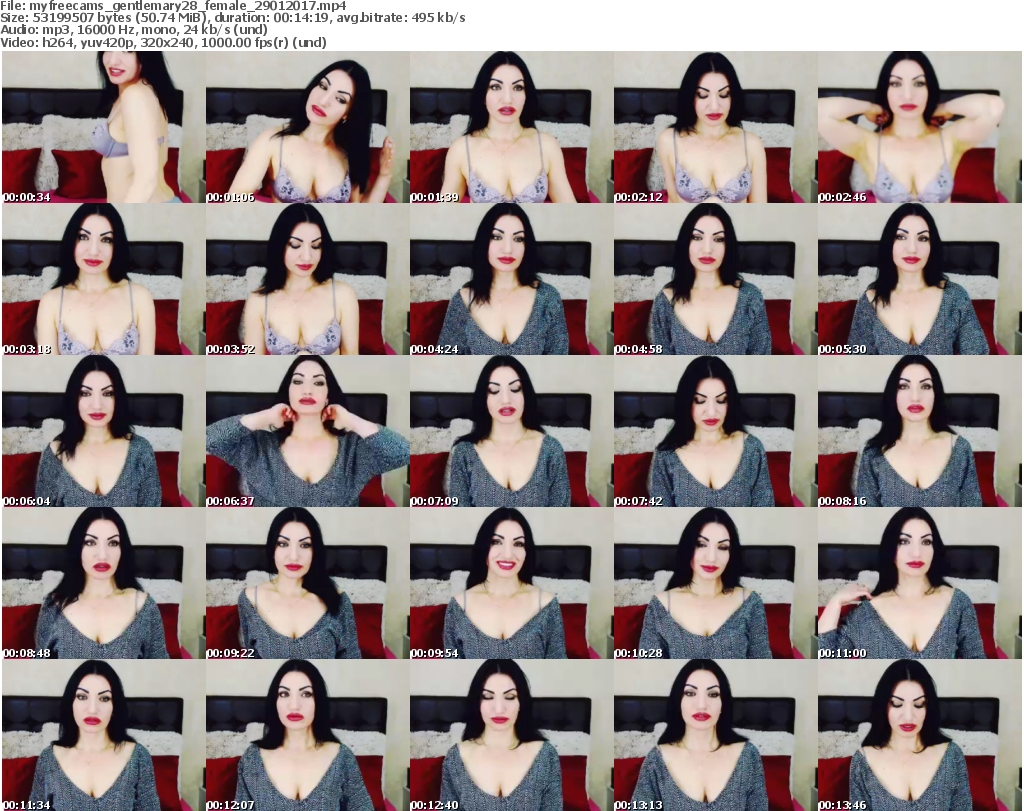
Task: Select the frame marked 00:05:30
Action: (x=919, y=279)
